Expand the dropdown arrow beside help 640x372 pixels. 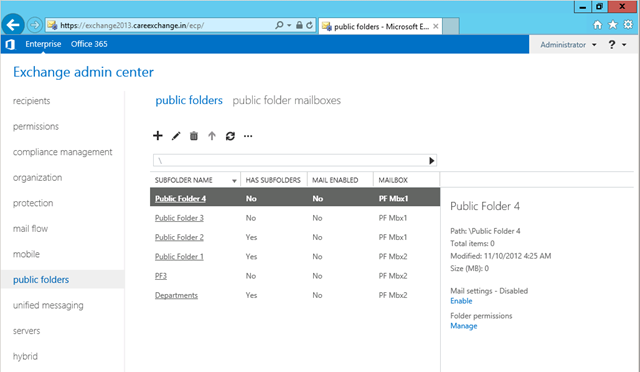click(624, 45)
